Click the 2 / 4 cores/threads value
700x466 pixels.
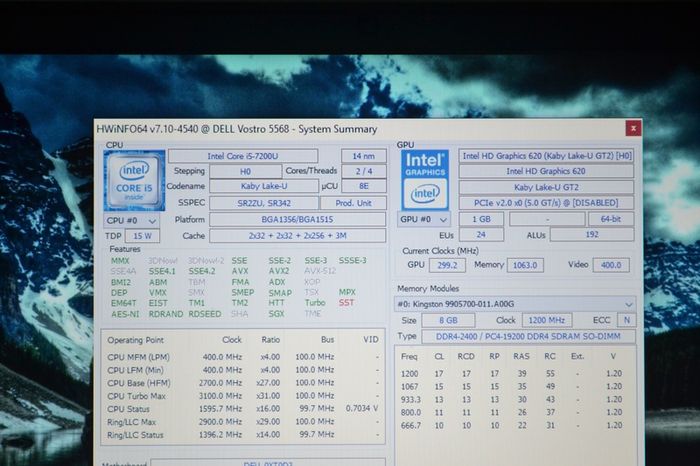point(364,171)
